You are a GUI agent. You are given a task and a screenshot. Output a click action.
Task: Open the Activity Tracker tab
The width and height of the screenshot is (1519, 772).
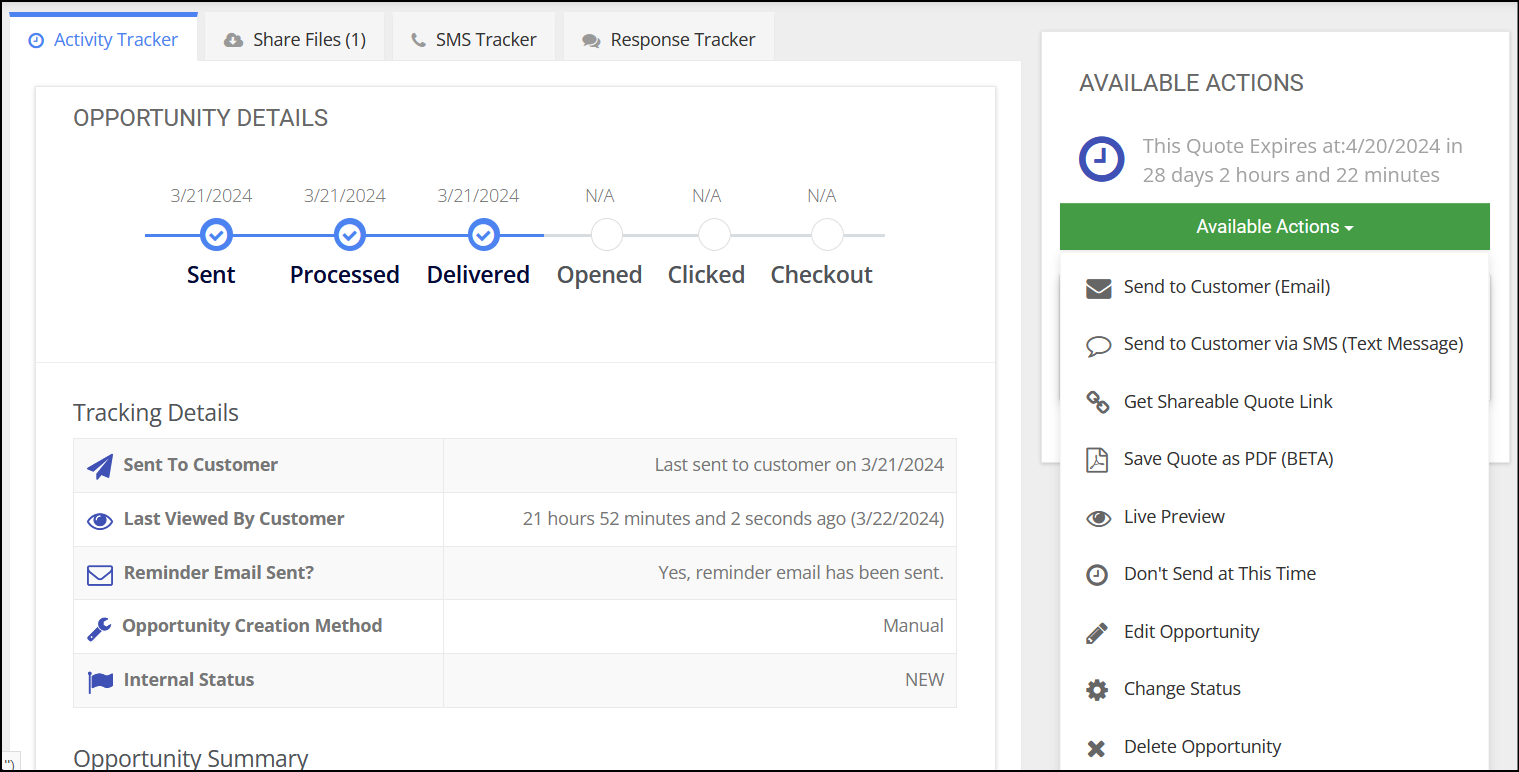coord(104,39)
